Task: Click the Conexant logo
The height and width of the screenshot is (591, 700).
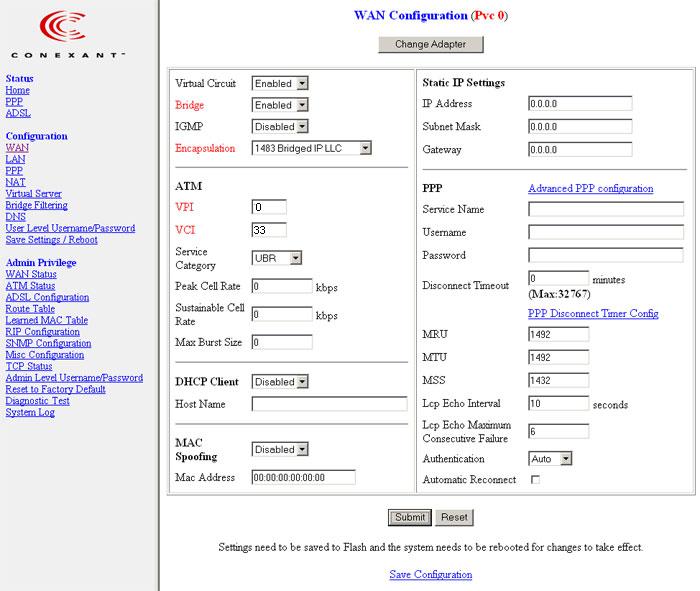Action: click(67, 35)
